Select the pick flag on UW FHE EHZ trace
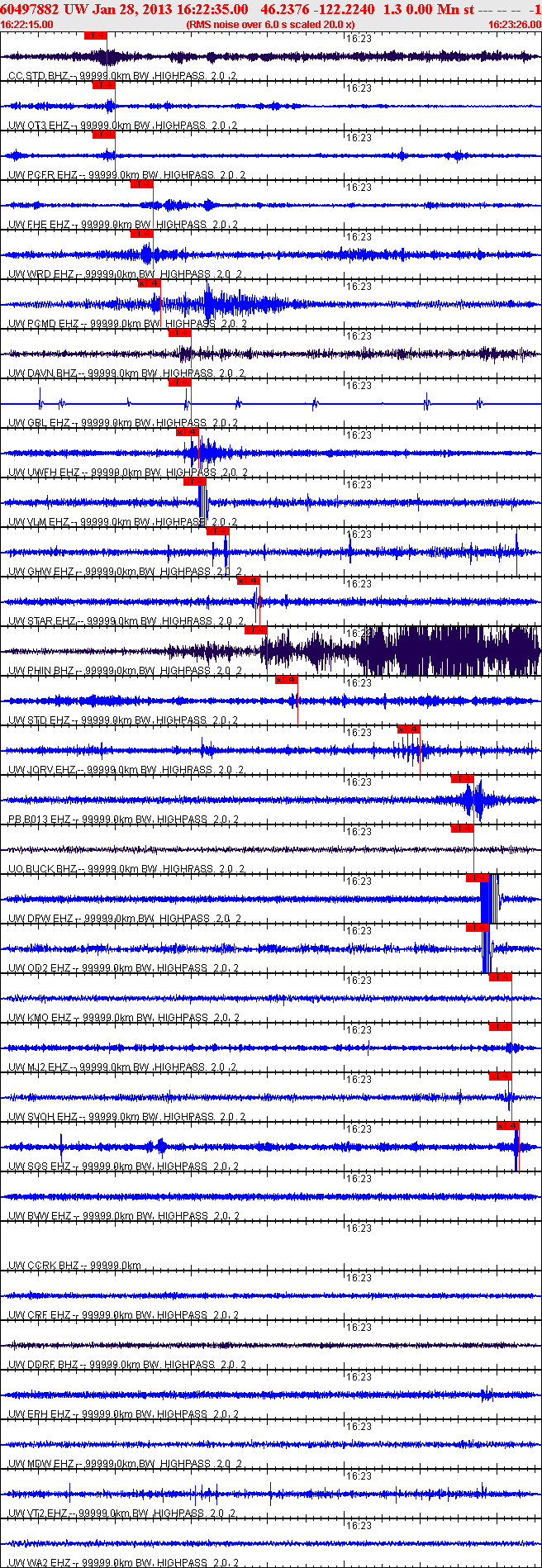542x1568 pixels. pyautogui.click(x=141, y=184)
